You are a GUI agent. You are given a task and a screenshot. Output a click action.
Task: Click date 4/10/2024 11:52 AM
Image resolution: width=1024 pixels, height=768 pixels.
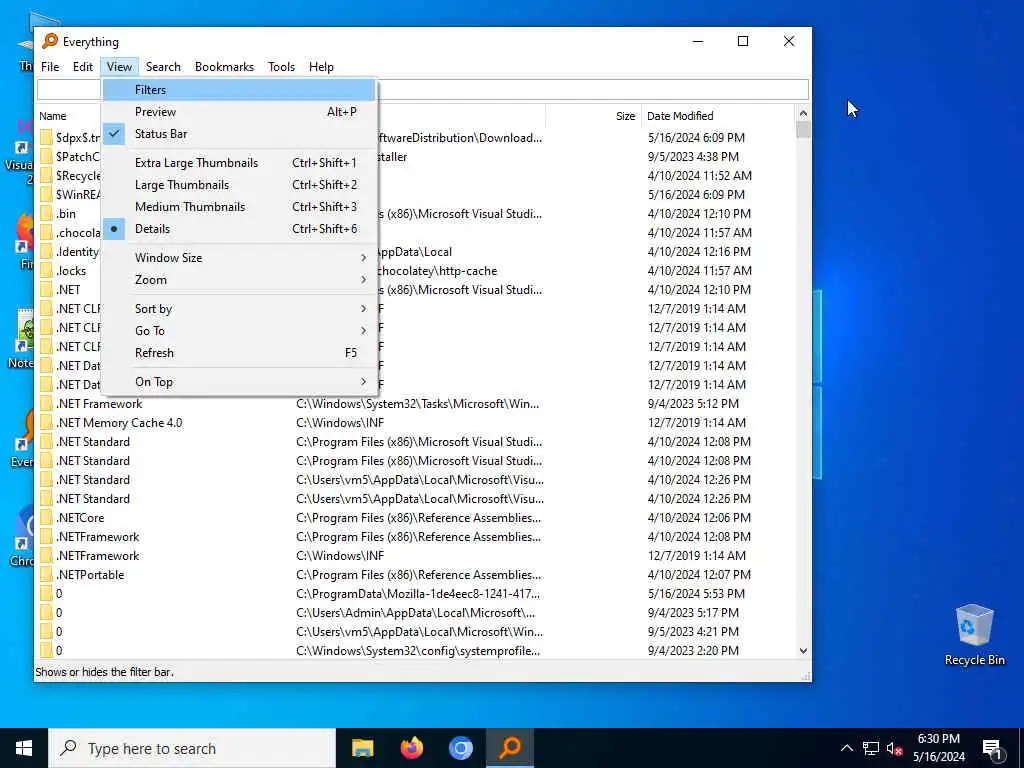click(699, 176)
